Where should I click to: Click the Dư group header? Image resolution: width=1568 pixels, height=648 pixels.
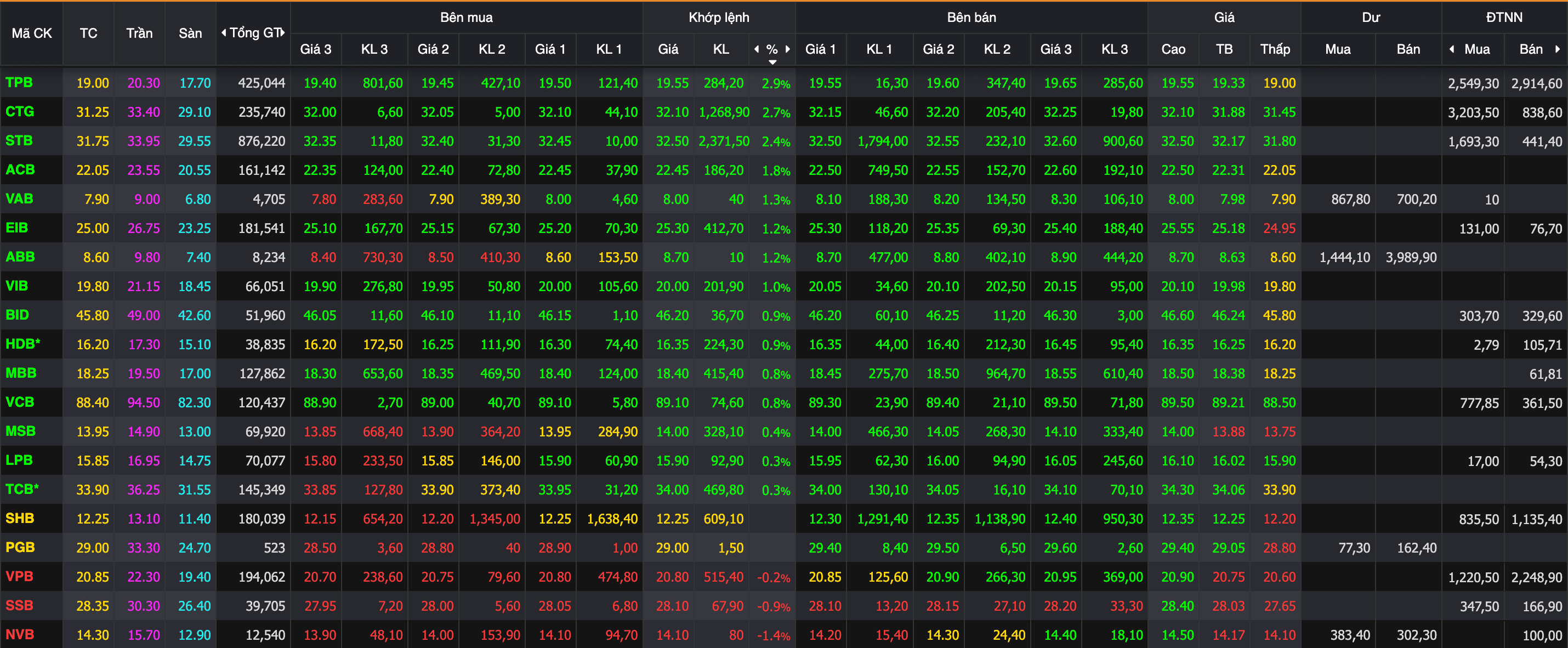pyautogui.click(x=1371, y=18)
